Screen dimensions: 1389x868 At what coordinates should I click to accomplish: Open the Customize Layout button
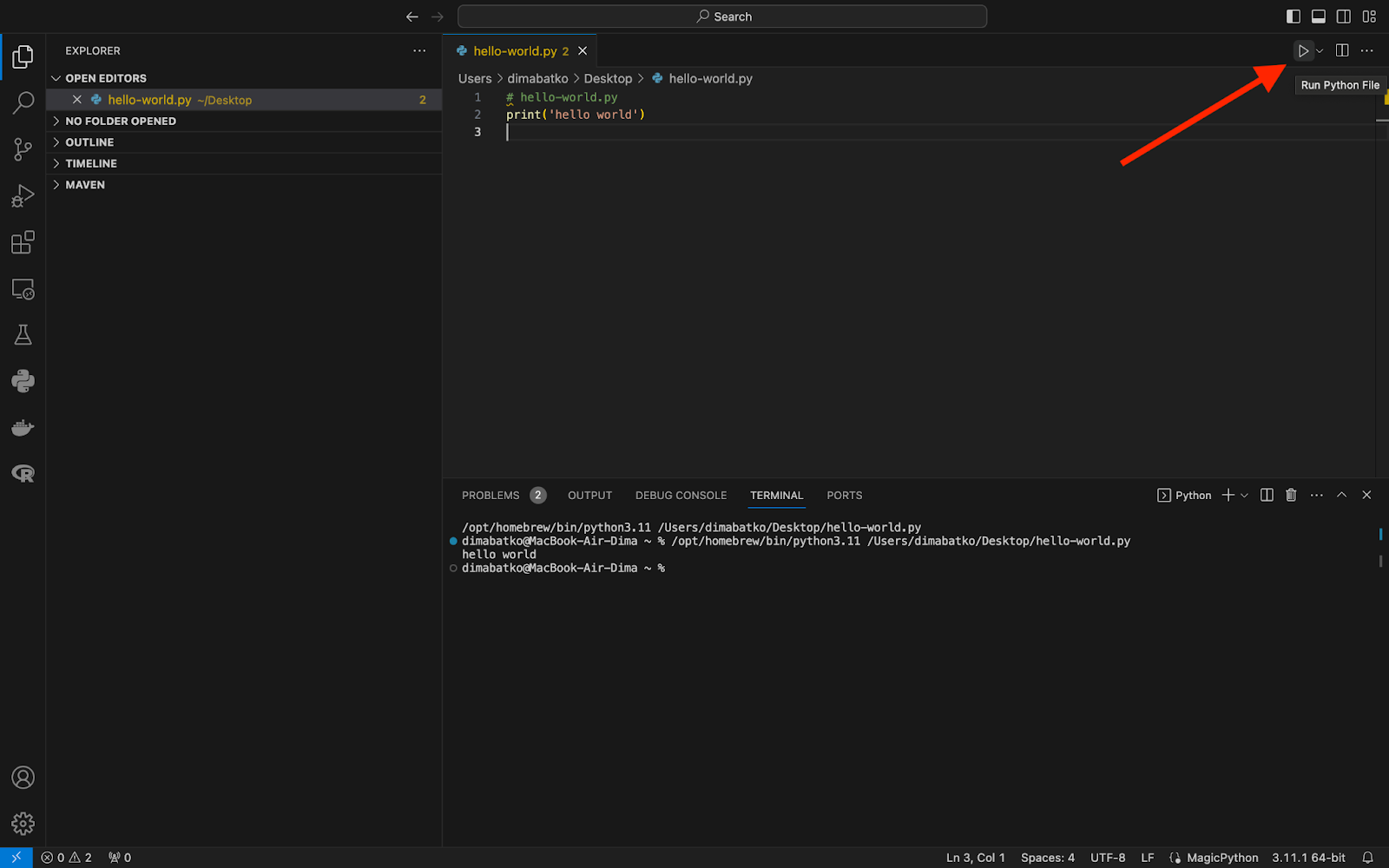coord(1369,16)
